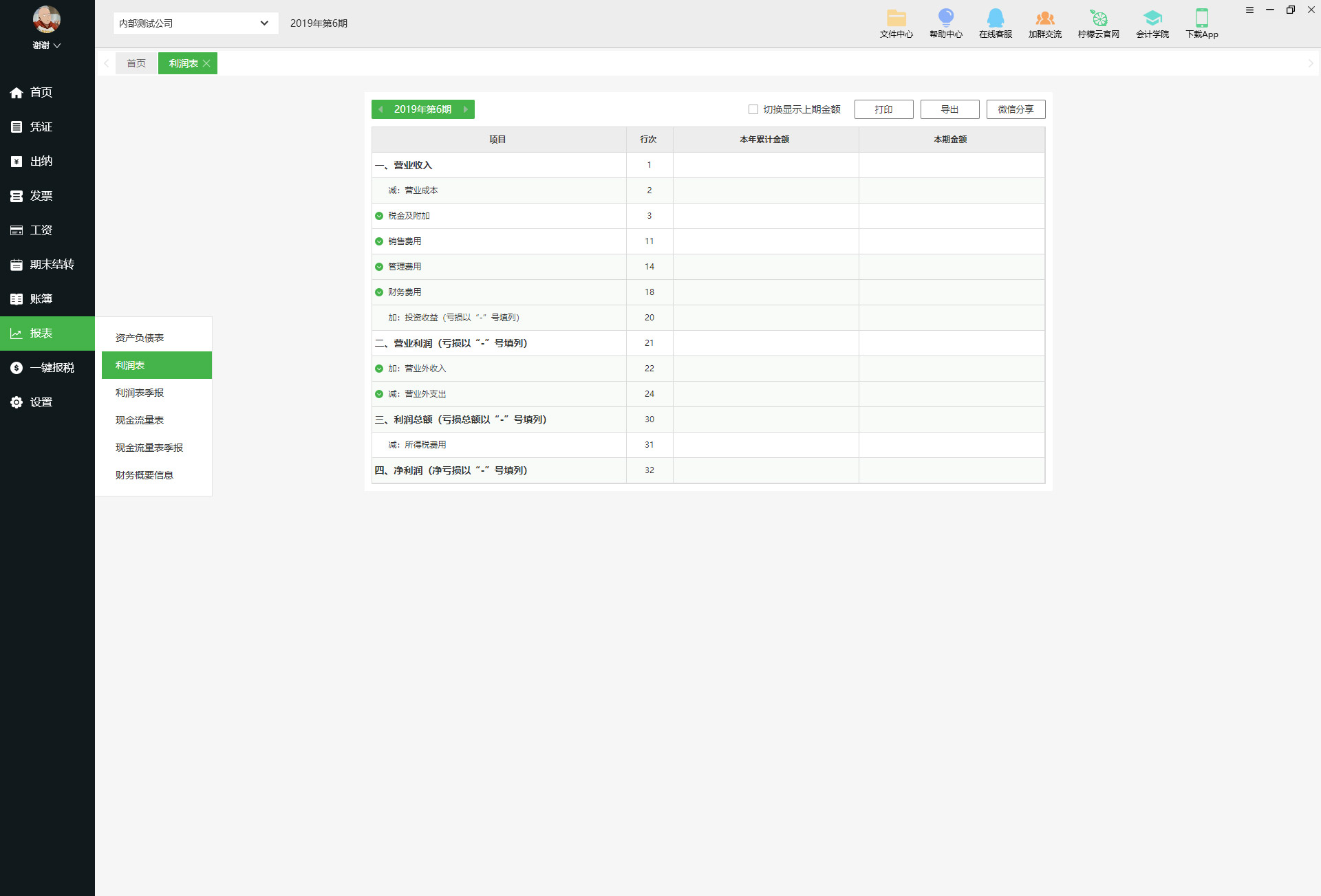Image resolution: width=1321 pixels, height=896 pixels.
Task: Click the 打印 button
Action: pos(883,109)
